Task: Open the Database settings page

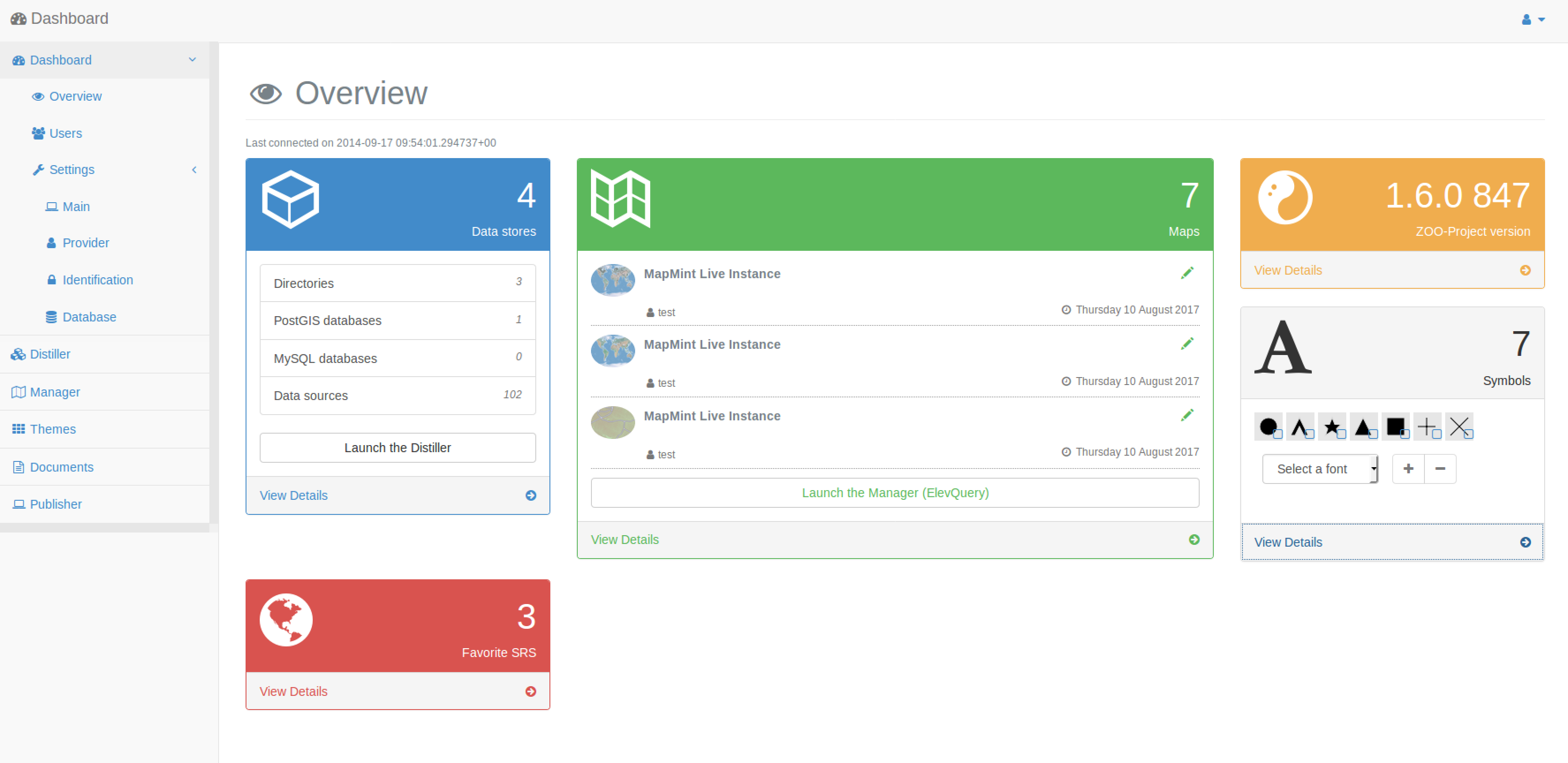Action: pos(89,317)
